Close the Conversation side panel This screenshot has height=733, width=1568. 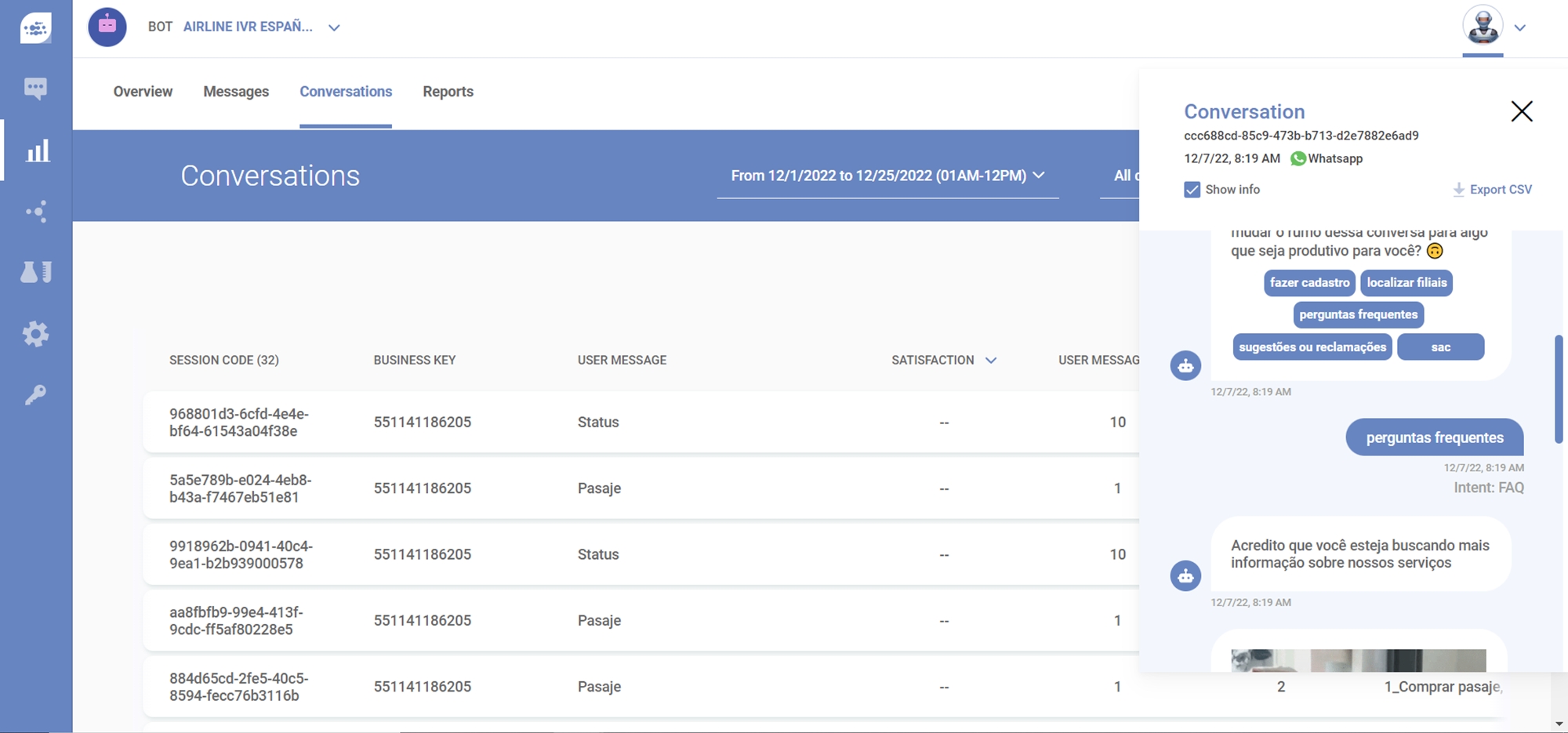point(1521,111)
